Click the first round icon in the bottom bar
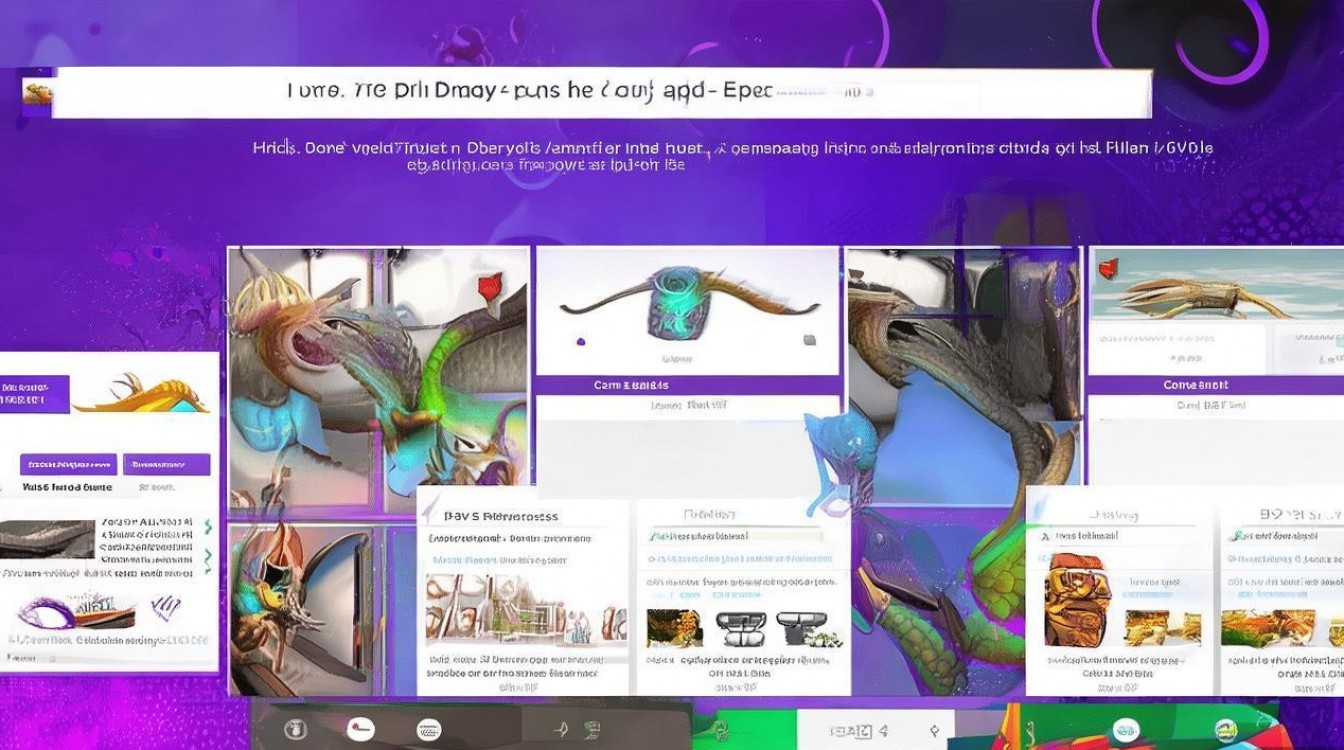Screen dimensions: 1344x750 tap(295, 729)
